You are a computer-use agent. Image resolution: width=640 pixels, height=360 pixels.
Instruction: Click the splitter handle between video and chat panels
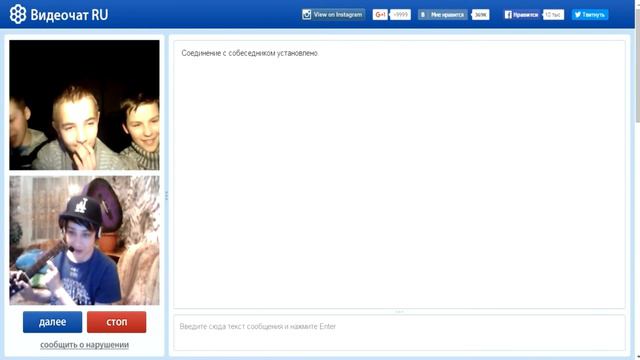tap(166, 196)
